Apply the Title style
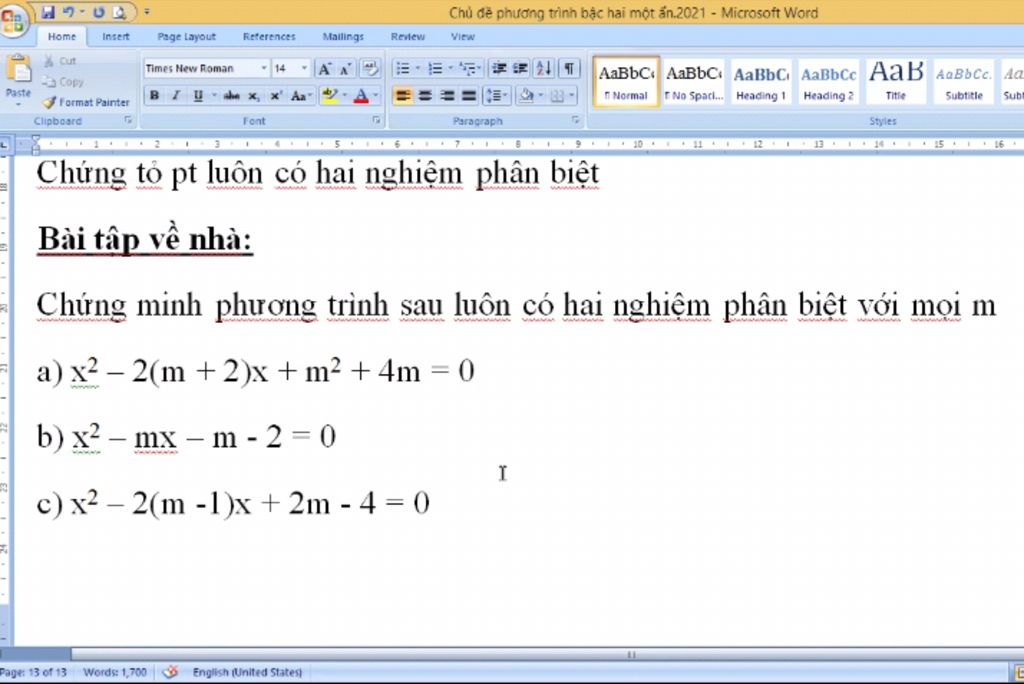The width and height of the screenshot is (1024, 684). point(895,82)
